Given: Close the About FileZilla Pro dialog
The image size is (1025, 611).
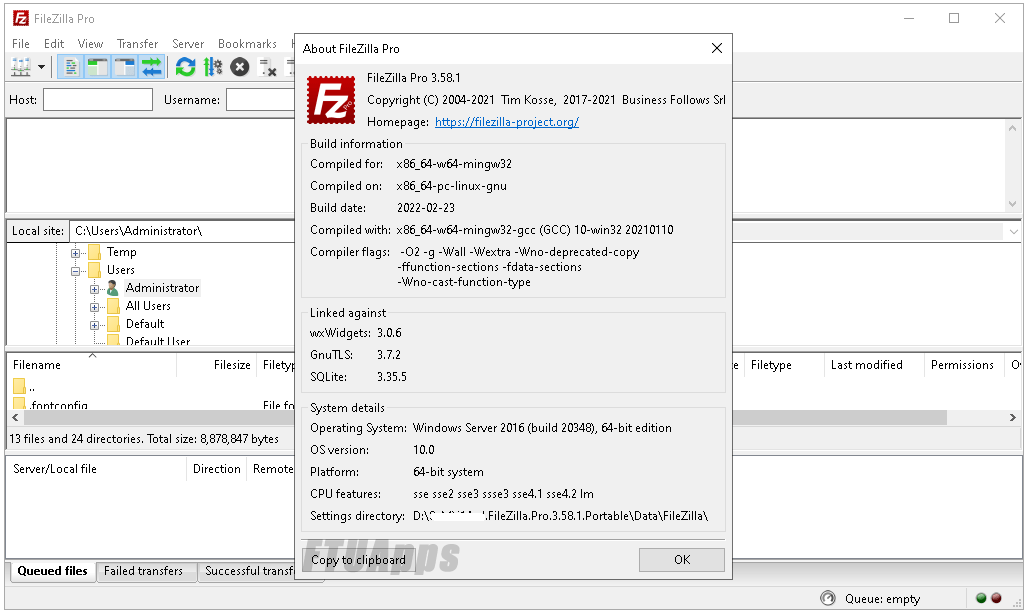Looking at the screenshot, I should tap(716, 48).
